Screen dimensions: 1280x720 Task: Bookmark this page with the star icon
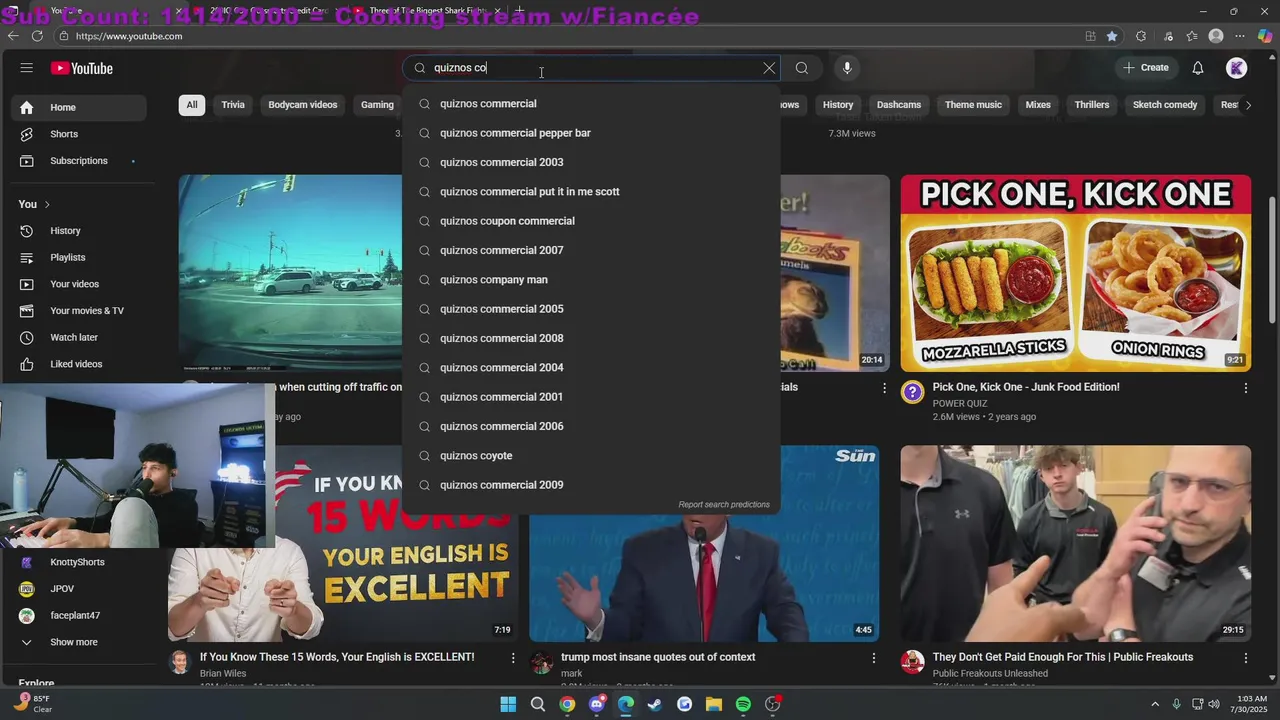coord(1112,36)
